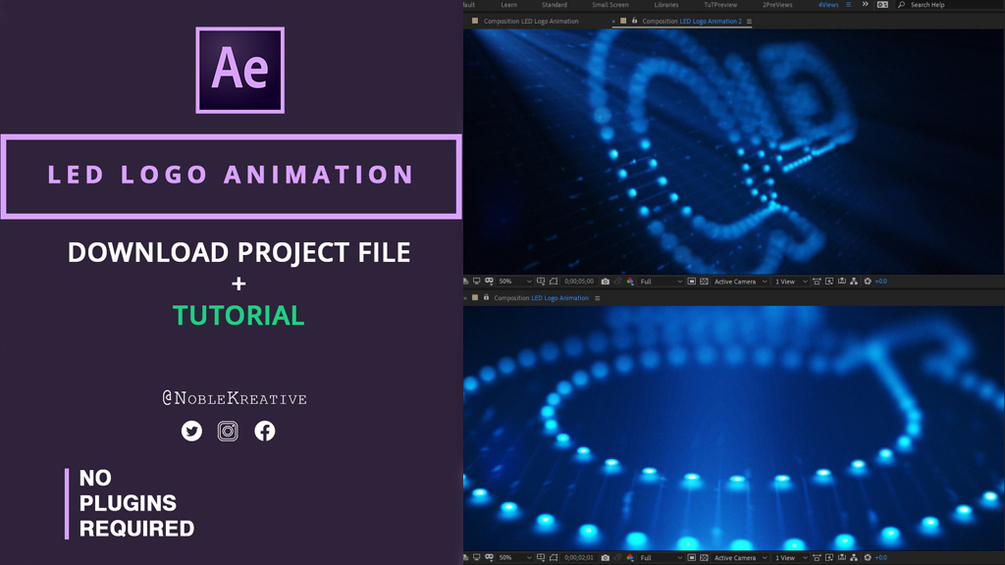Screen dimensions: 1005x565
Task: Open composition flowchart icon in upper viewer toolbar
Action: point(854,281)
